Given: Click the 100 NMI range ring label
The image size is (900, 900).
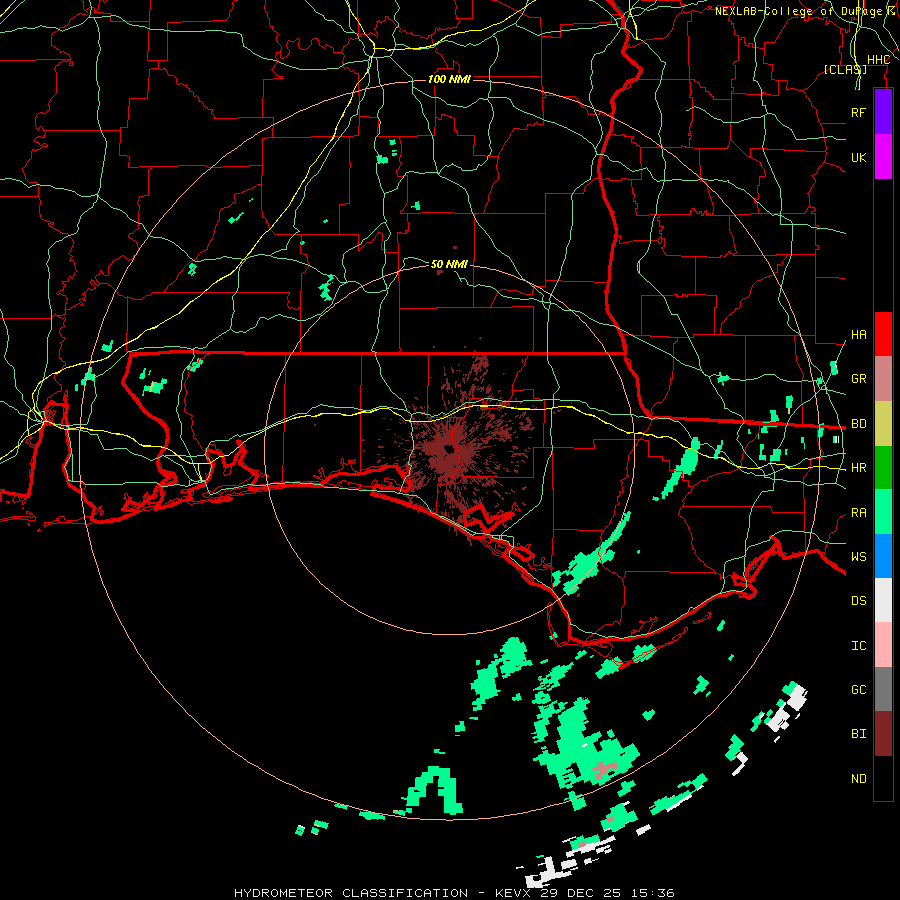Looking at the screenshot, I should pos(449,79).
